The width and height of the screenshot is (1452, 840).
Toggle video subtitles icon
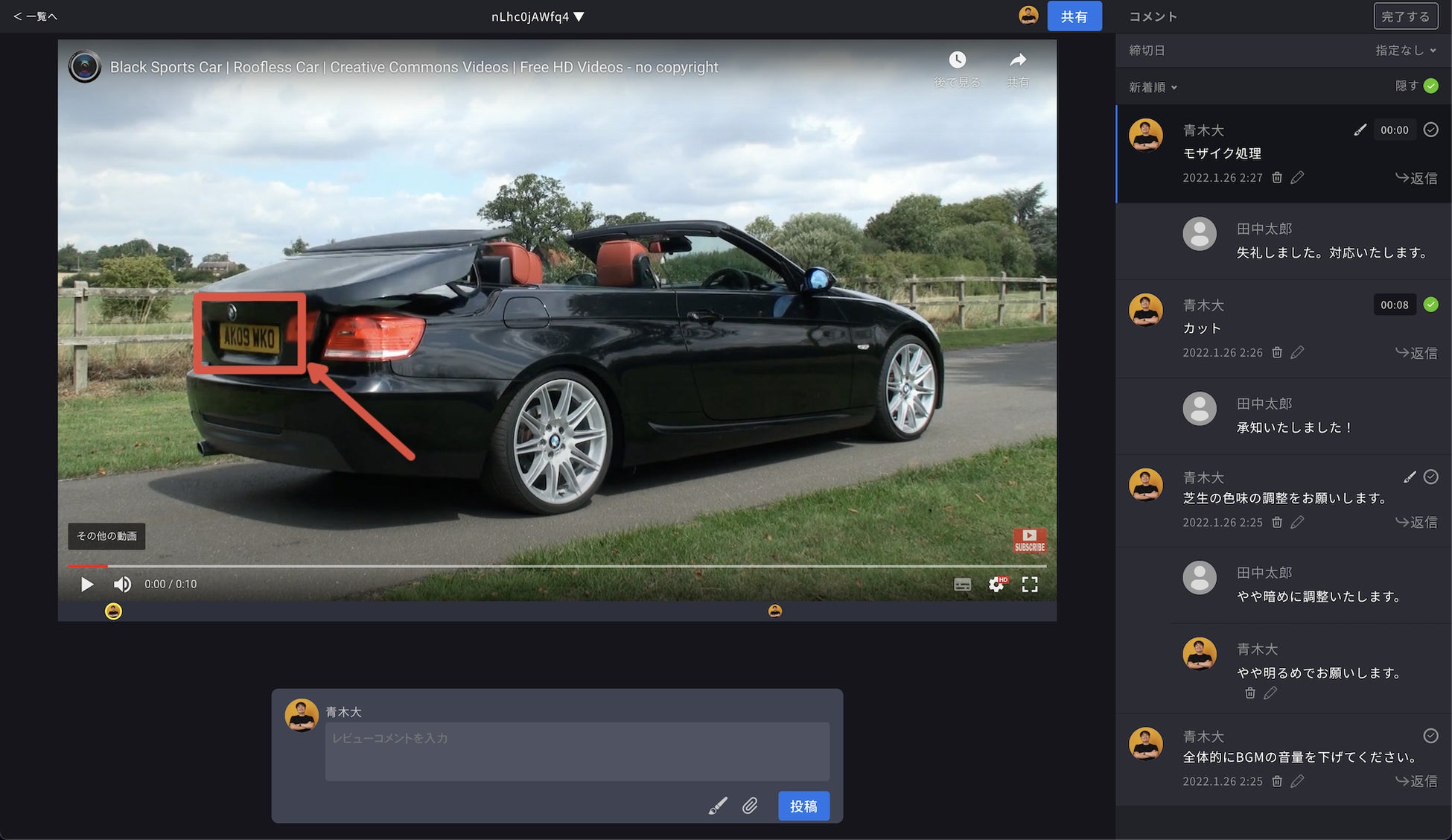click(962, 585)
